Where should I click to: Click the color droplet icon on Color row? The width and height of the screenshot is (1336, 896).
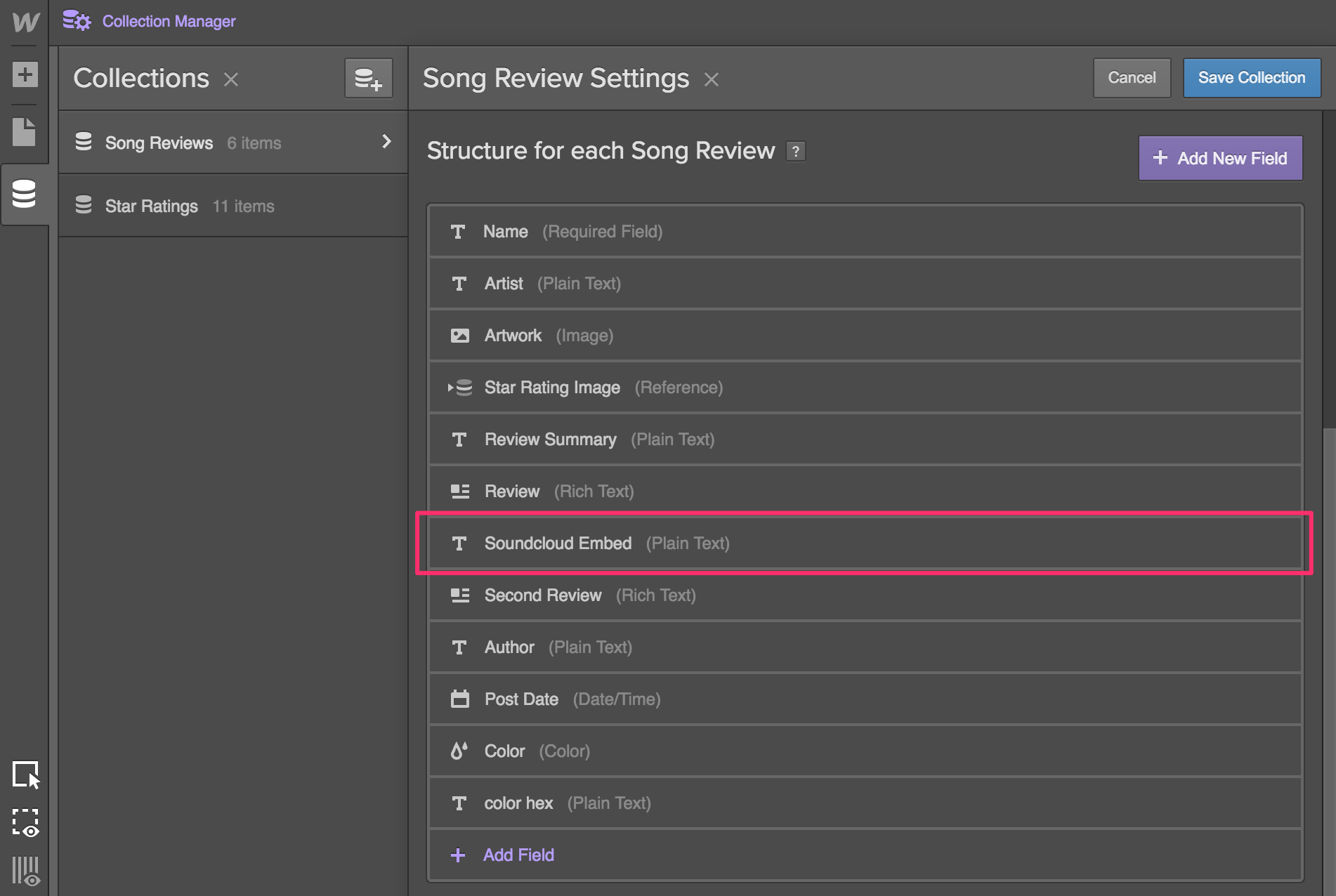[459, 751]
